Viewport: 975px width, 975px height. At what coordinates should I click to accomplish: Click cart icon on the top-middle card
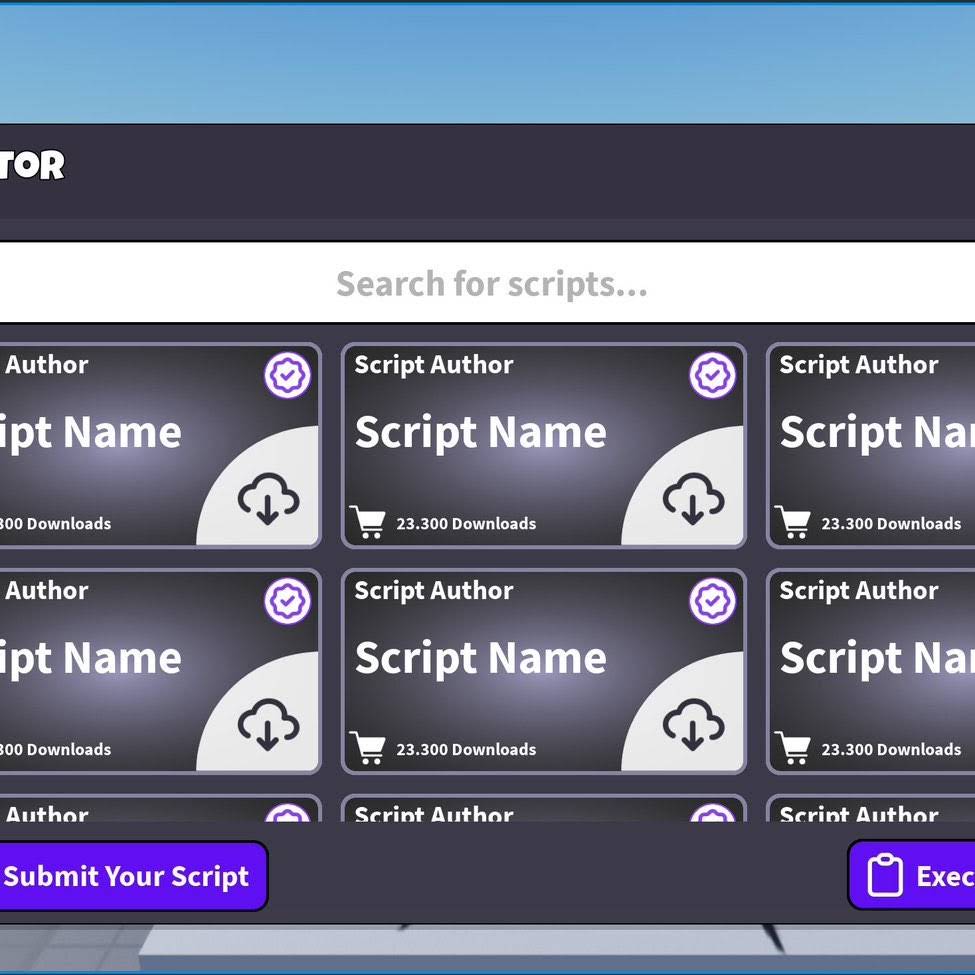[x=367, y=522]
